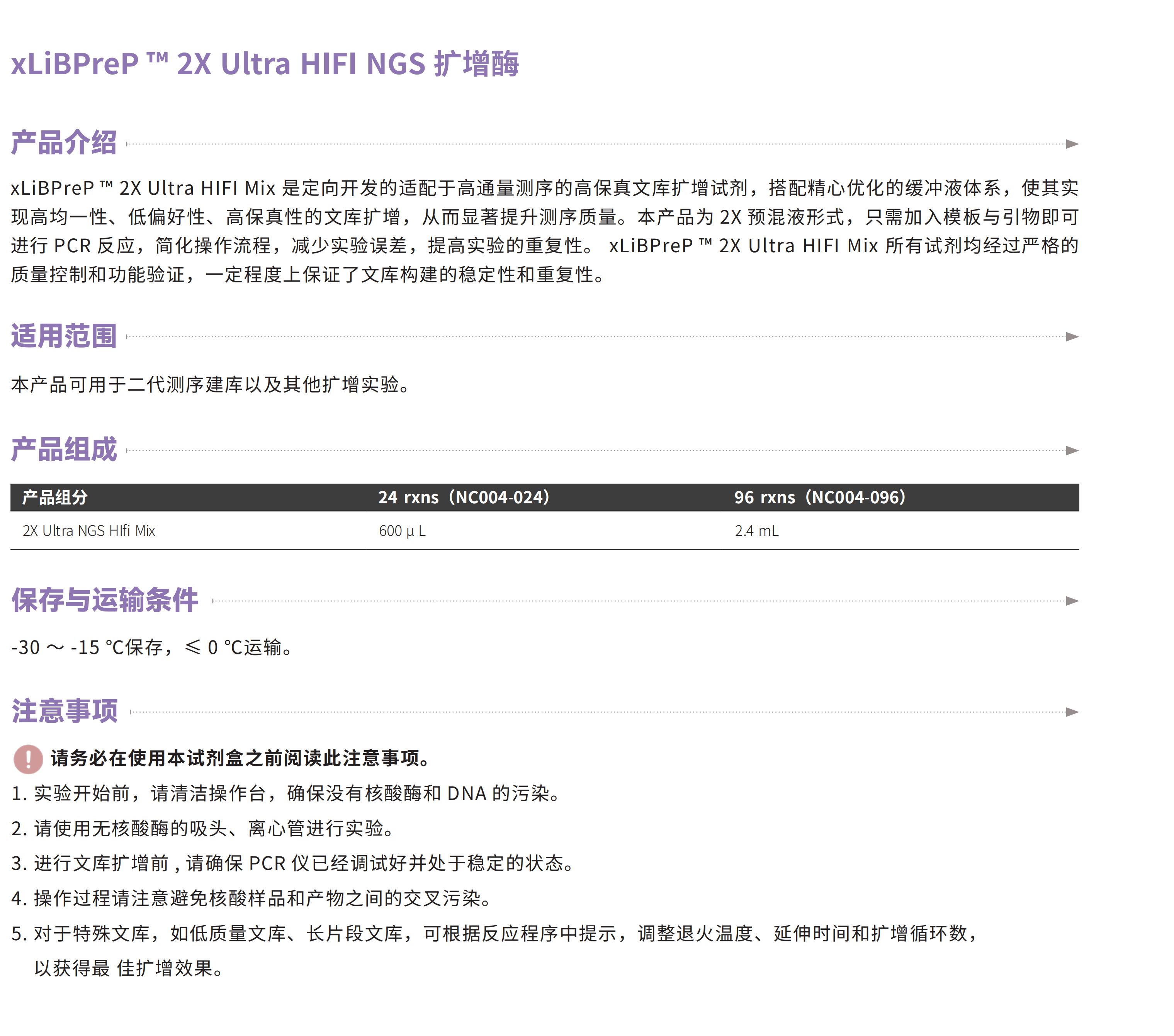
Task: Click the 2X Ultra NGS HIfi Mix cell
Action: point(89,531)
